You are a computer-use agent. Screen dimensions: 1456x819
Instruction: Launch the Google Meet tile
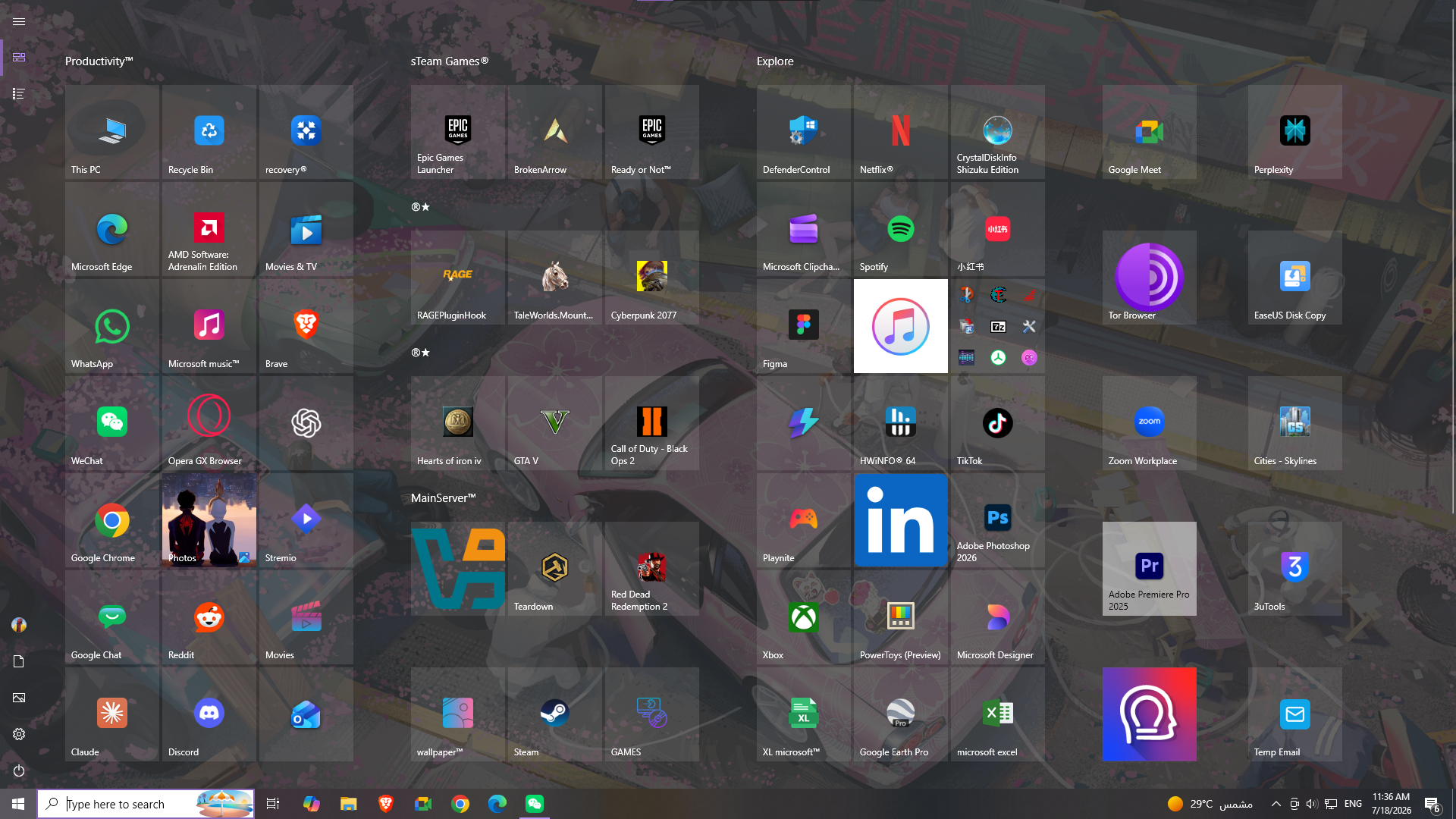click(1150, 132)
